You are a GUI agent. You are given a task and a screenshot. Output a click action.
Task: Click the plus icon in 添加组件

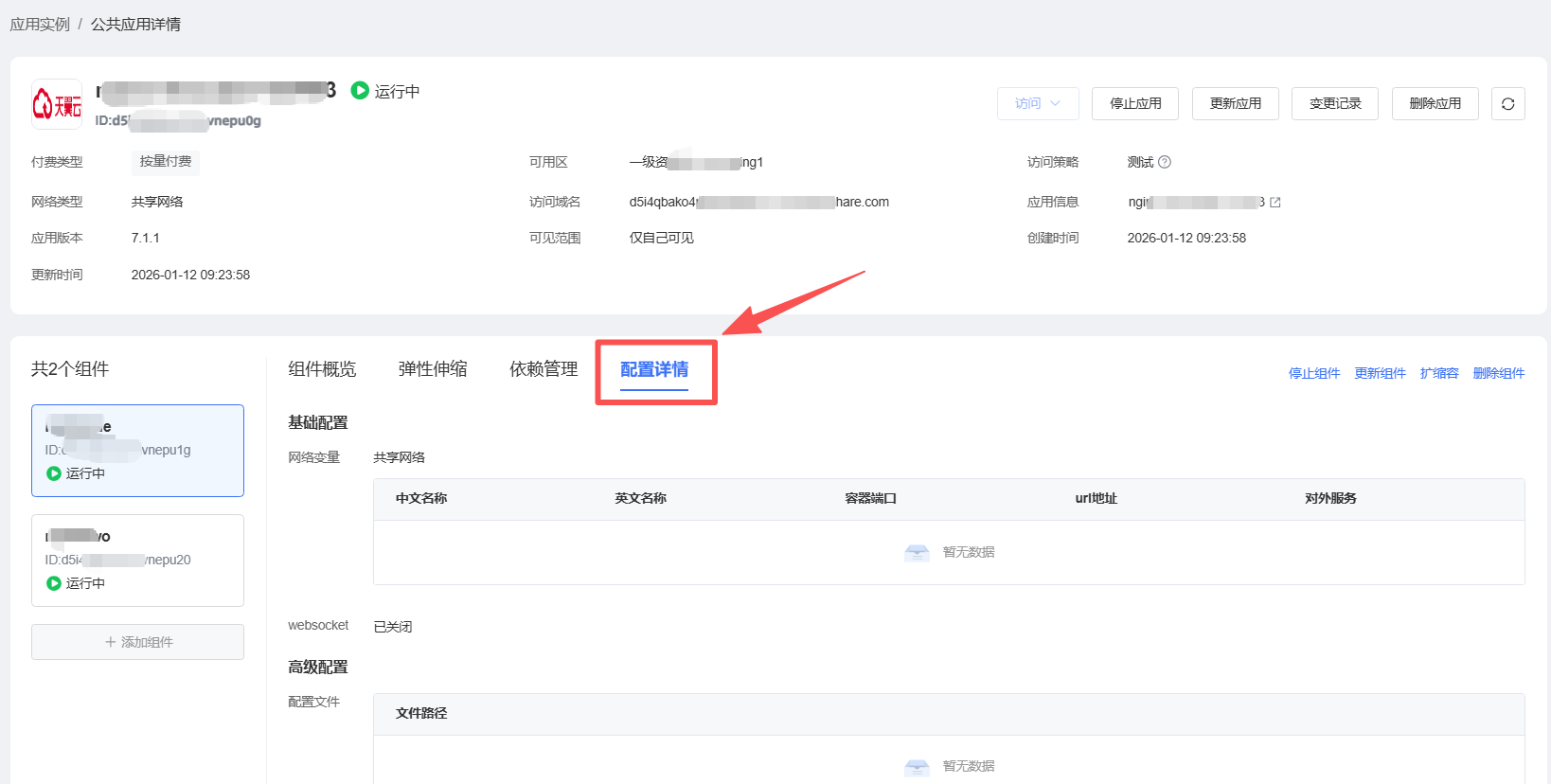tap(111, 642)
